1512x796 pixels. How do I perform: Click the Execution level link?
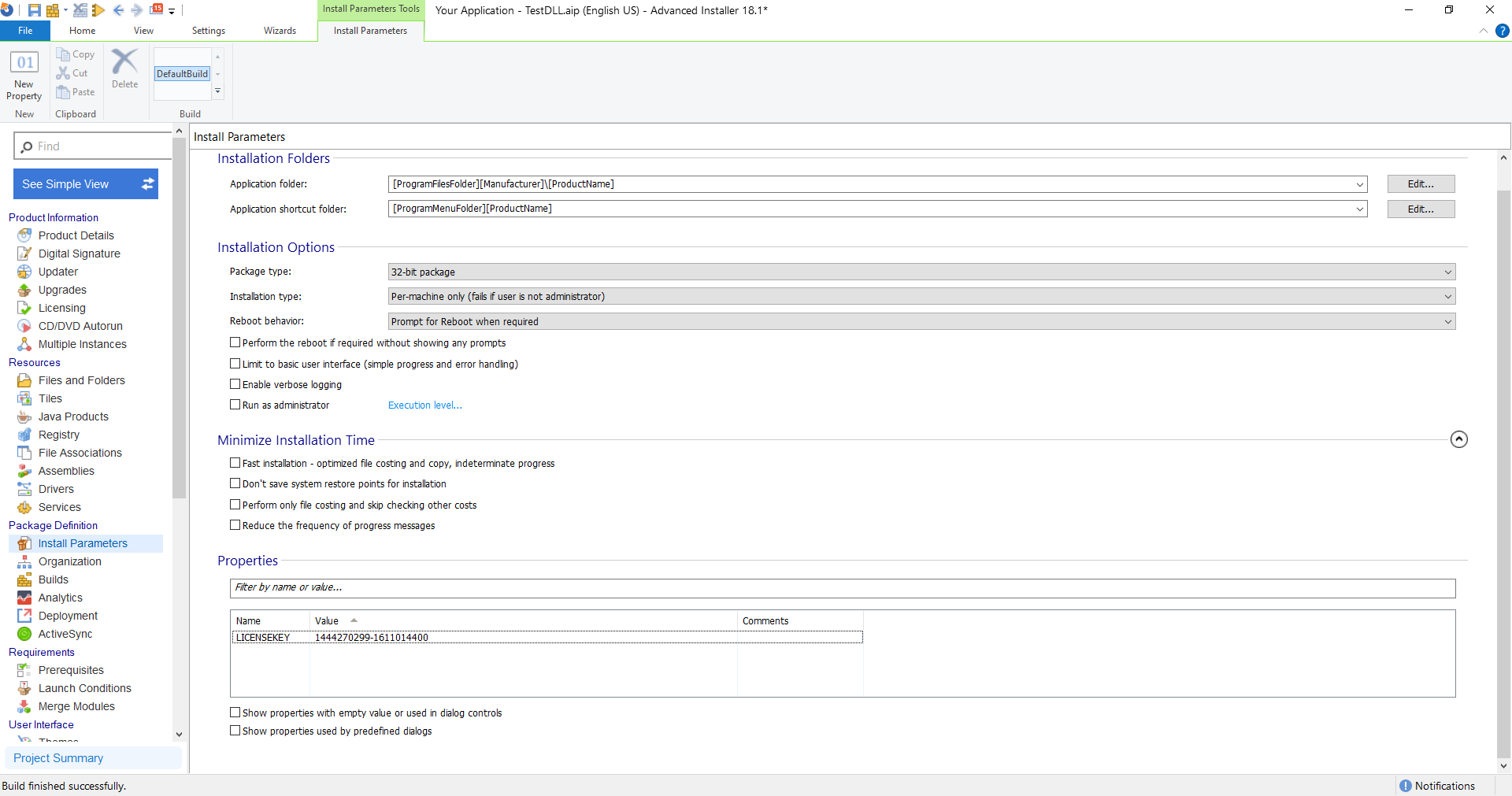[x=424, y=405]
